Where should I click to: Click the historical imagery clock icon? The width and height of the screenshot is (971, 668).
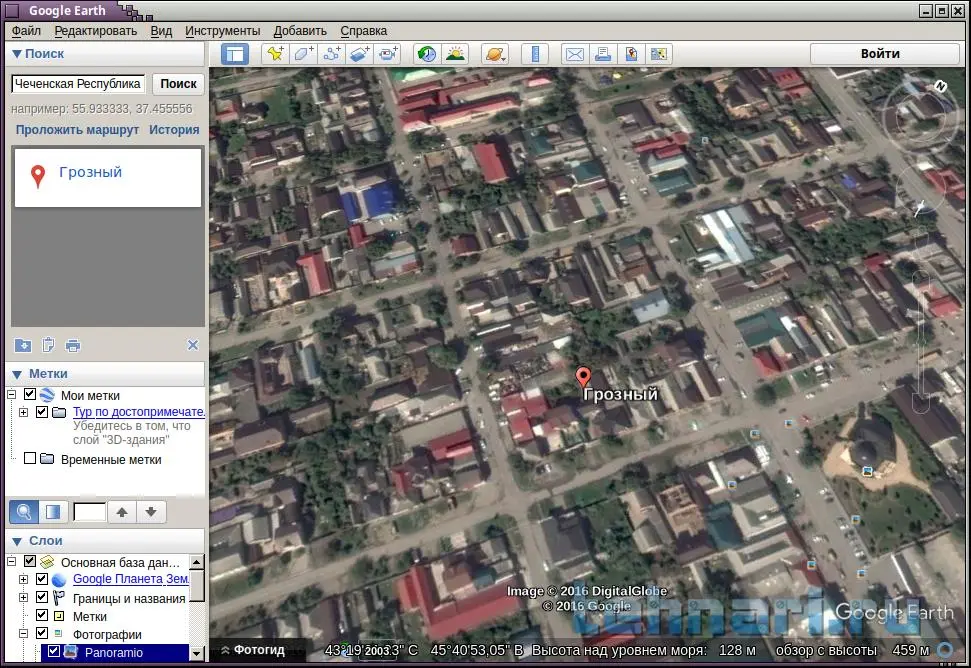point(426,55)
